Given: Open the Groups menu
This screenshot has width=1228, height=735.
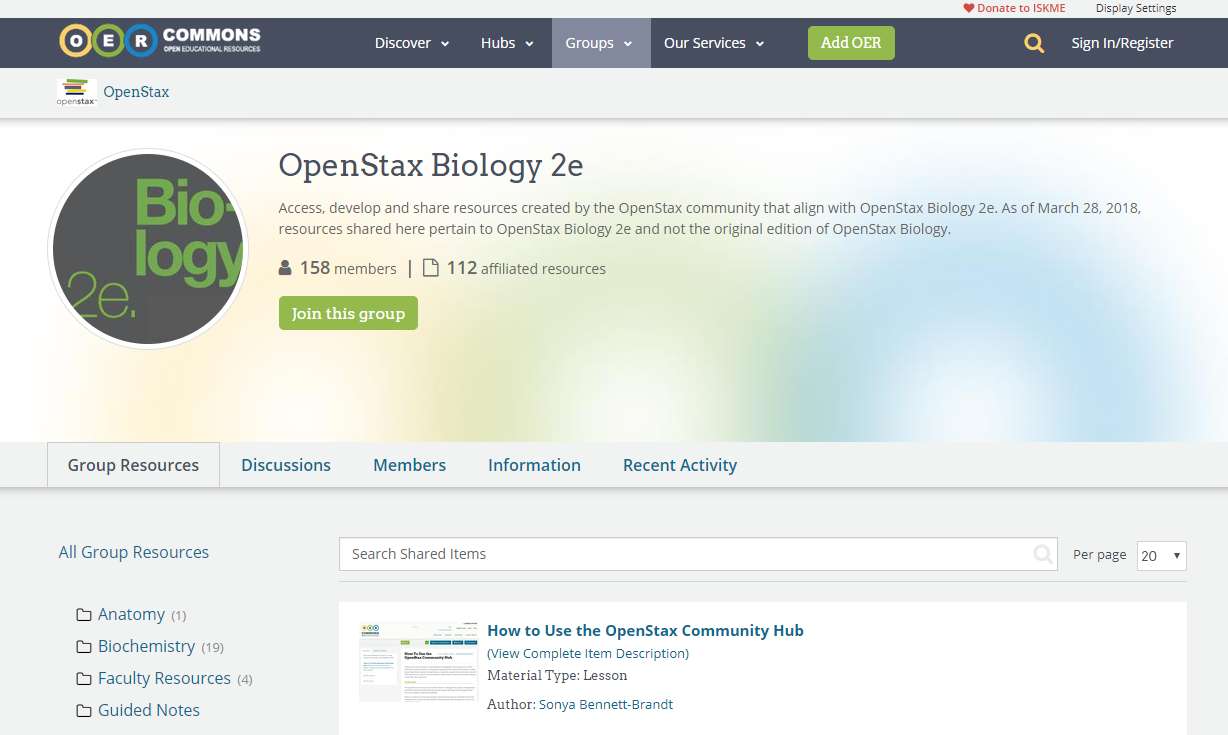Looking at the screenshot, I should (599, 43).
